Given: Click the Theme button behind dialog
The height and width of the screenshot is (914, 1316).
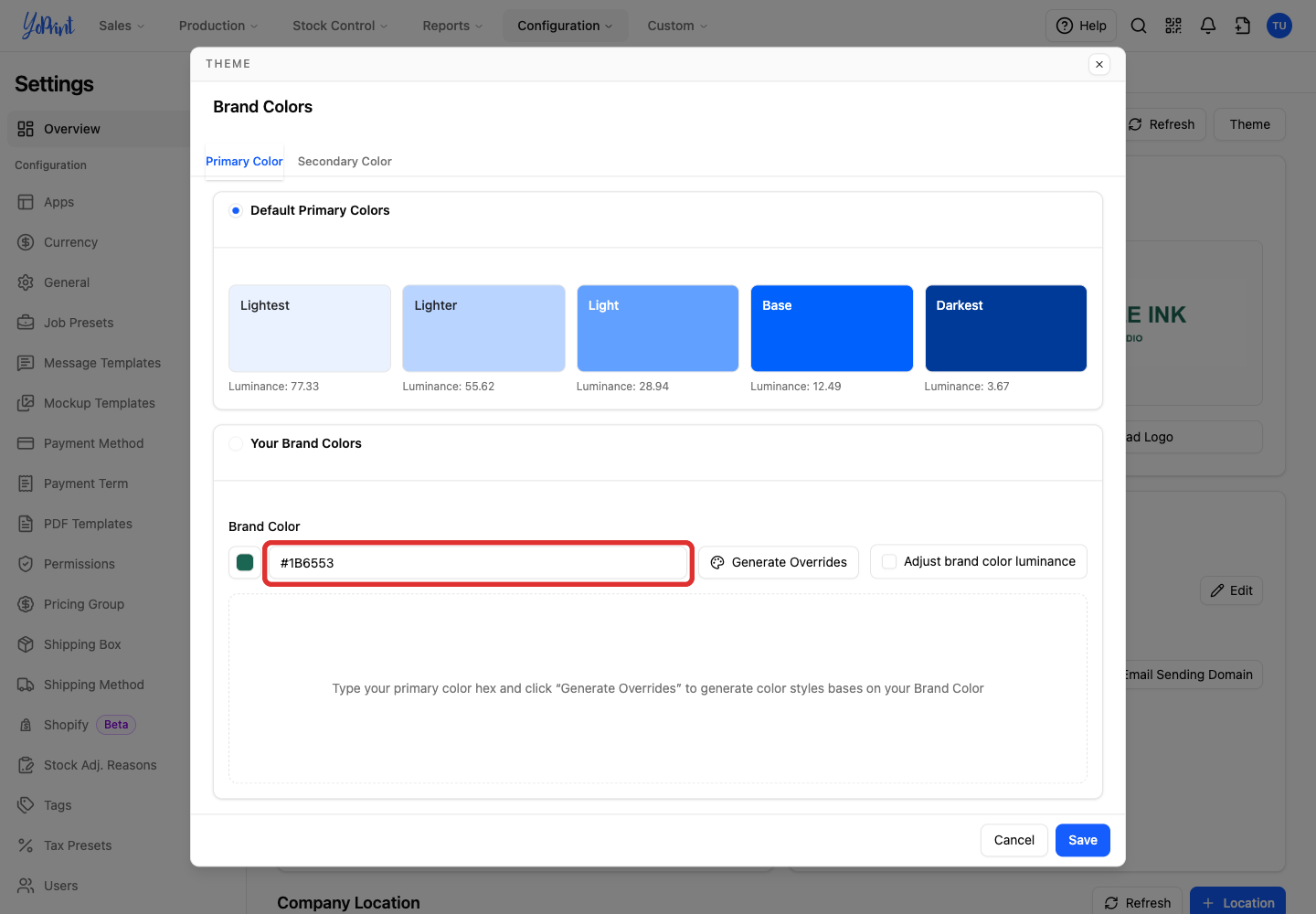Looking at the screenshot, I should [x=1249, y=124].
